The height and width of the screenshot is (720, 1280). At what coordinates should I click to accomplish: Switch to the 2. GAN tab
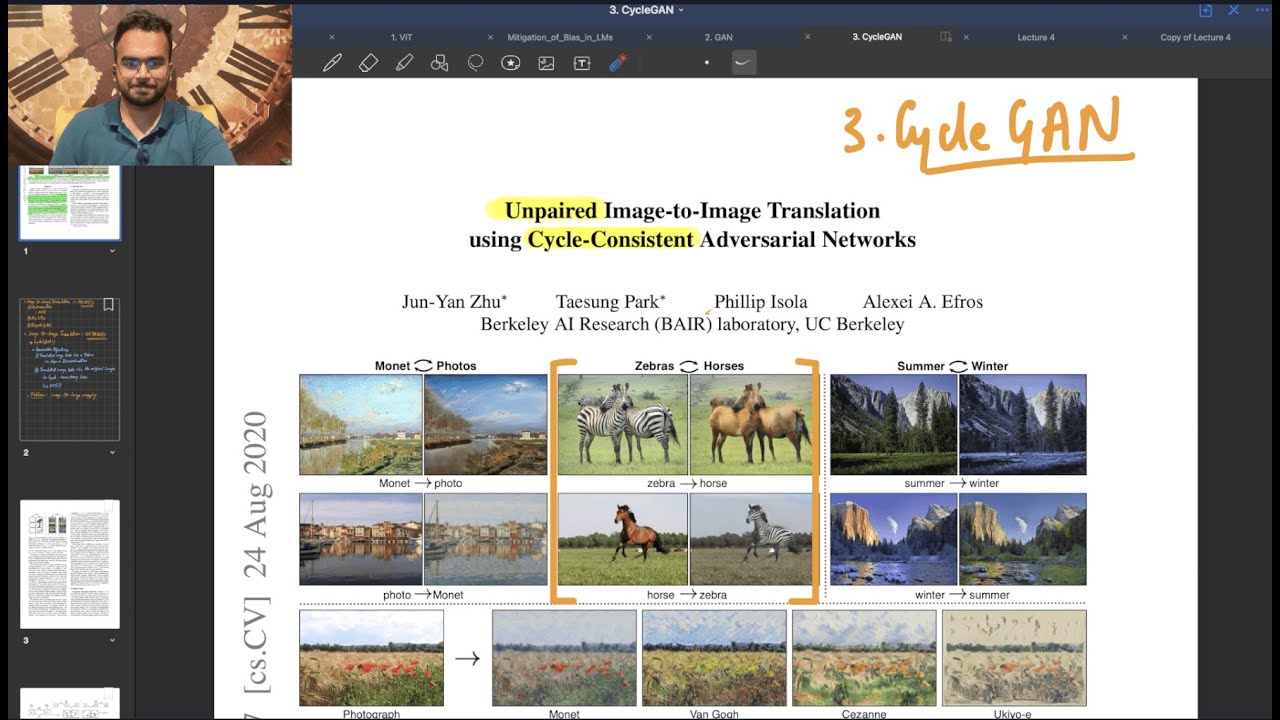[x=718, y=37]
